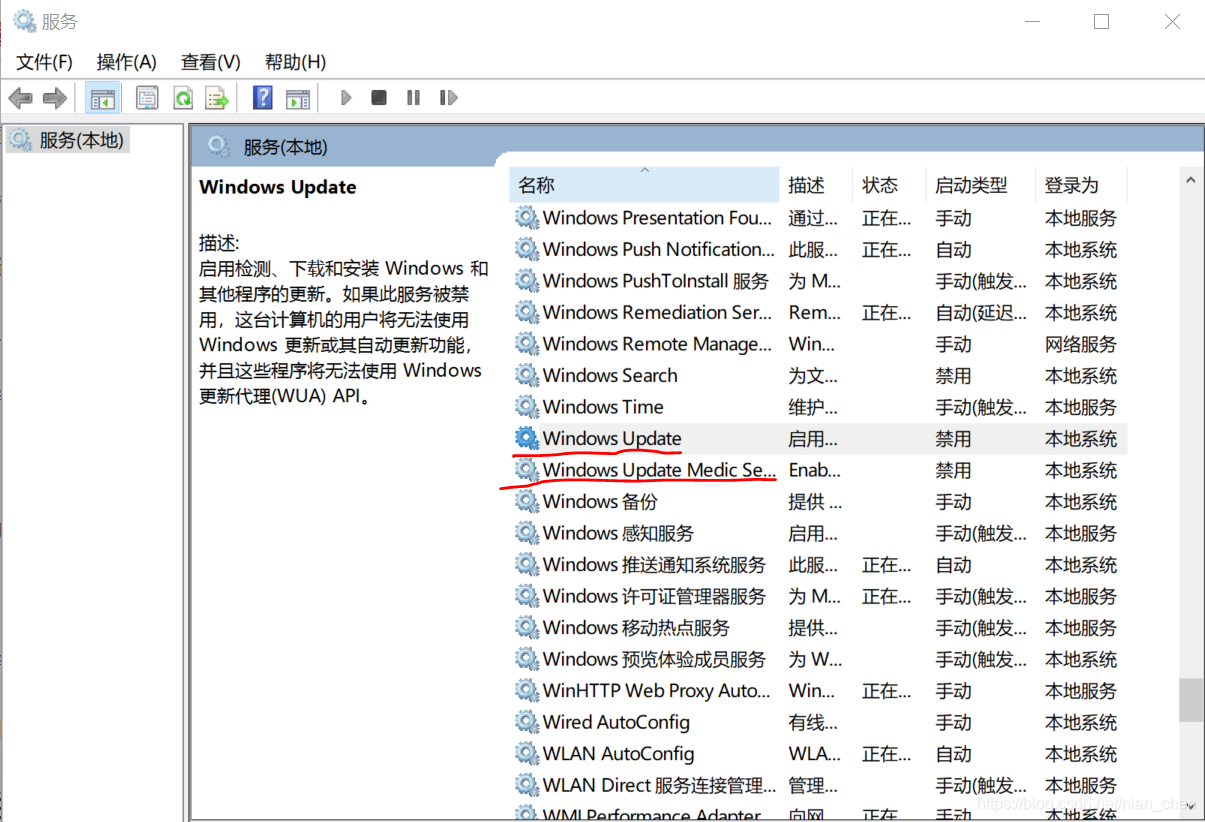Sort by the 名称 column header
The width and height of the screenshot is (1205, 822).
click(644, 185)
